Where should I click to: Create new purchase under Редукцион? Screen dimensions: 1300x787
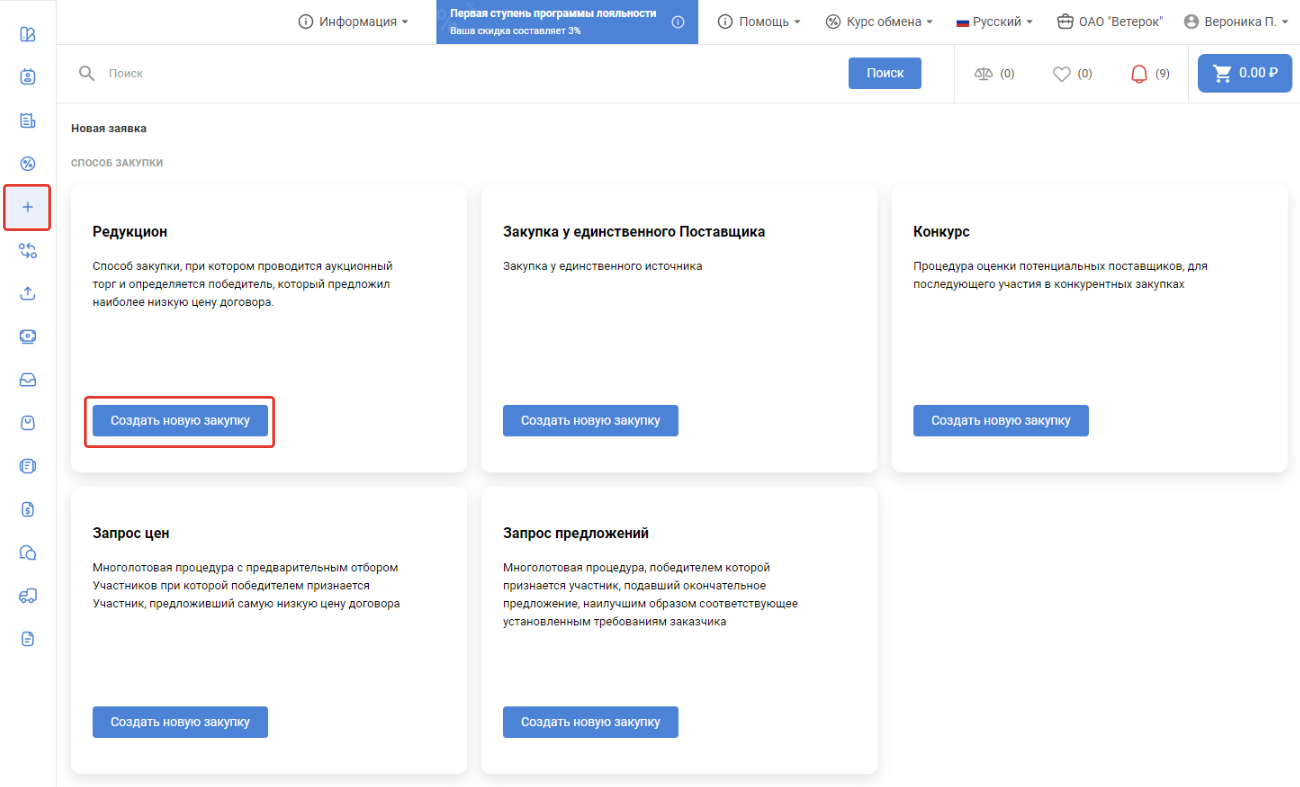tap(180, 421)
